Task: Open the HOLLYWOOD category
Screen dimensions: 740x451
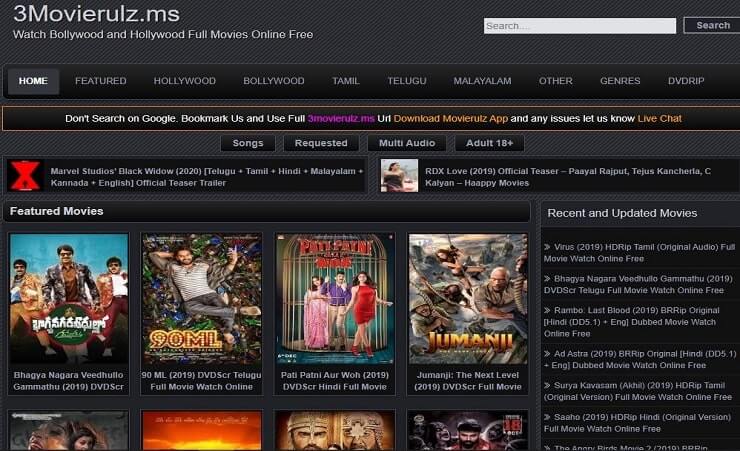Action: [x=185, y=81]
